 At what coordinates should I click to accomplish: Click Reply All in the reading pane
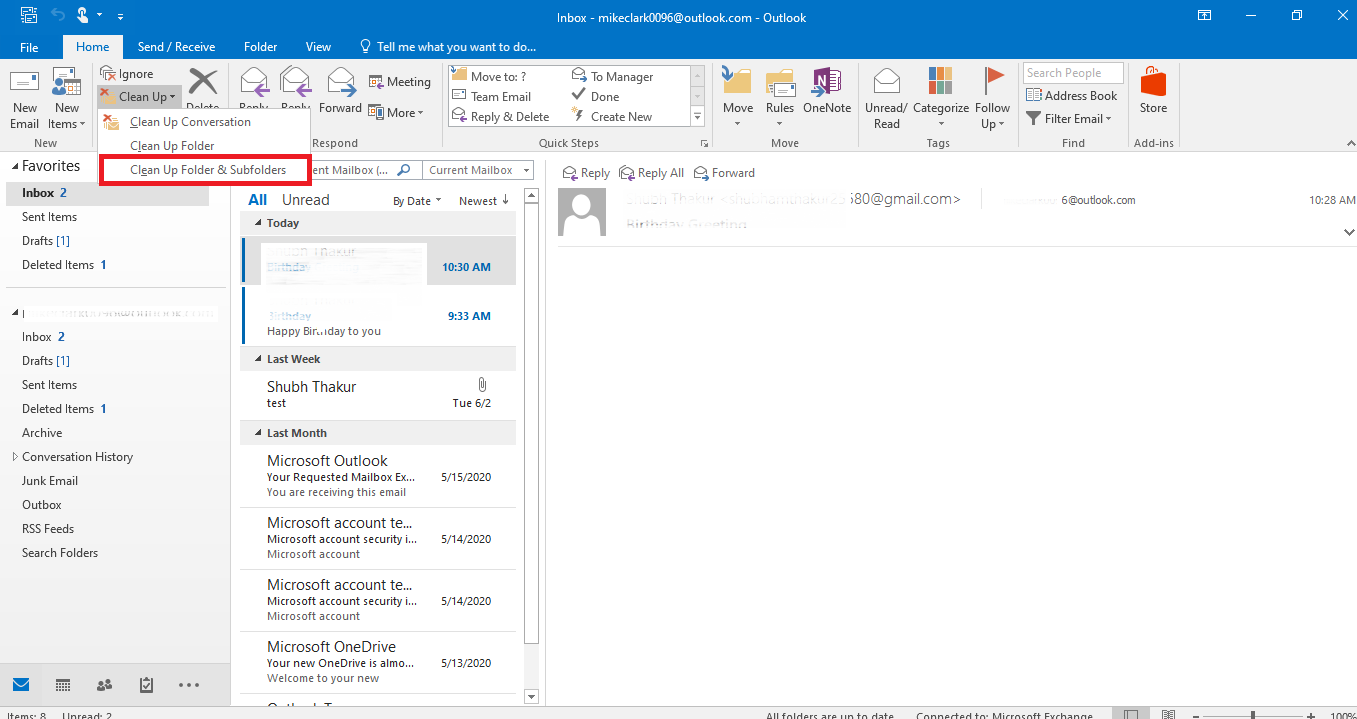(x=651, y=173)
